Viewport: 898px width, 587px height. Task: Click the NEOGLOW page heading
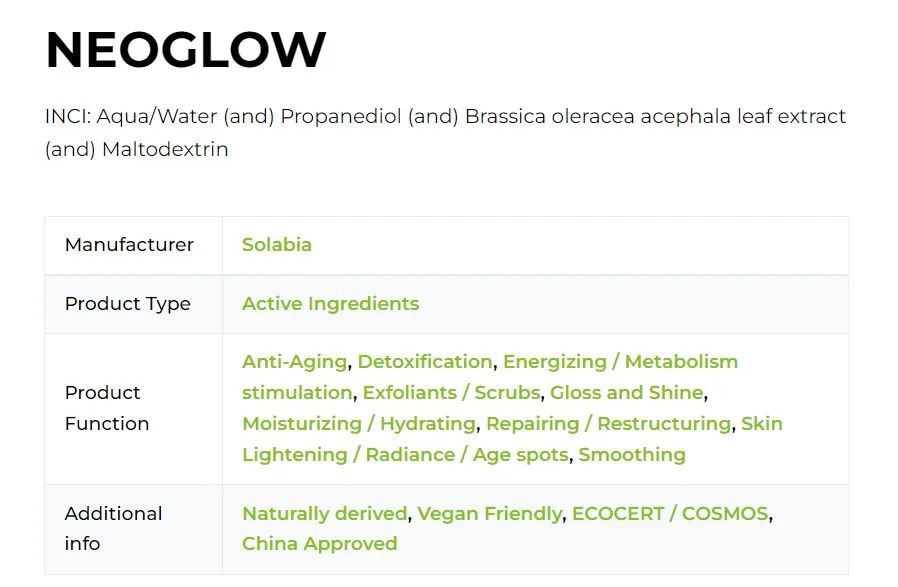(x=186, y=50)
